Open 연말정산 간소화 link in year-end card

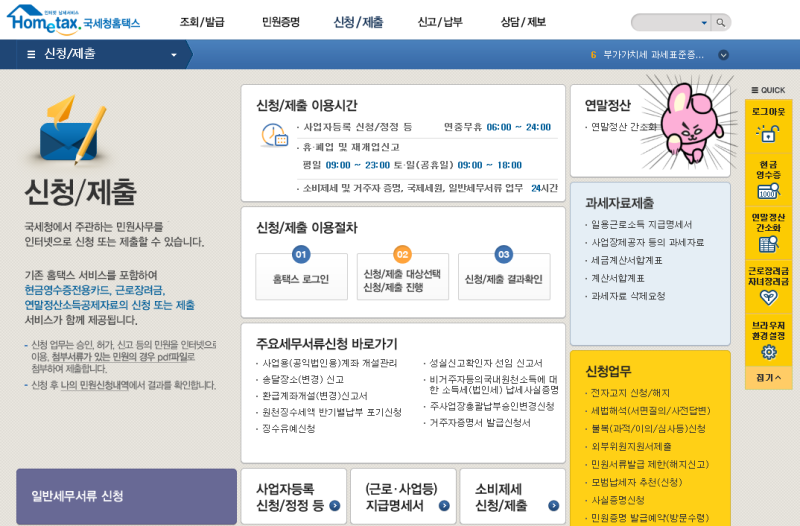pyautogui.click(x=624, y=127)
